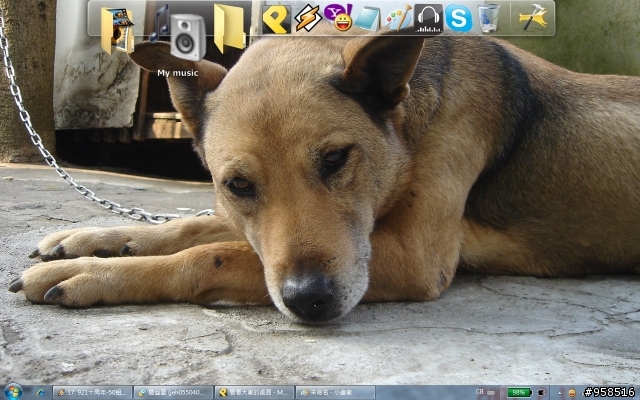Switch to the '17. 921' taskbar window

coord(92,393)
